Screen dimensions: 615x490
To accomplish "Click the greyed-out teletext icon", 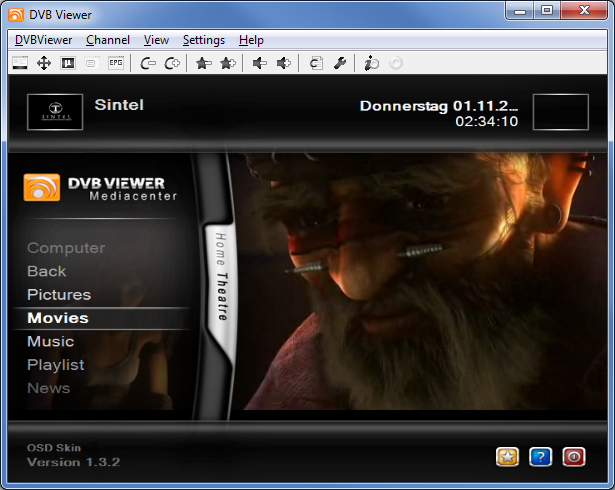I will pos(91,63).
